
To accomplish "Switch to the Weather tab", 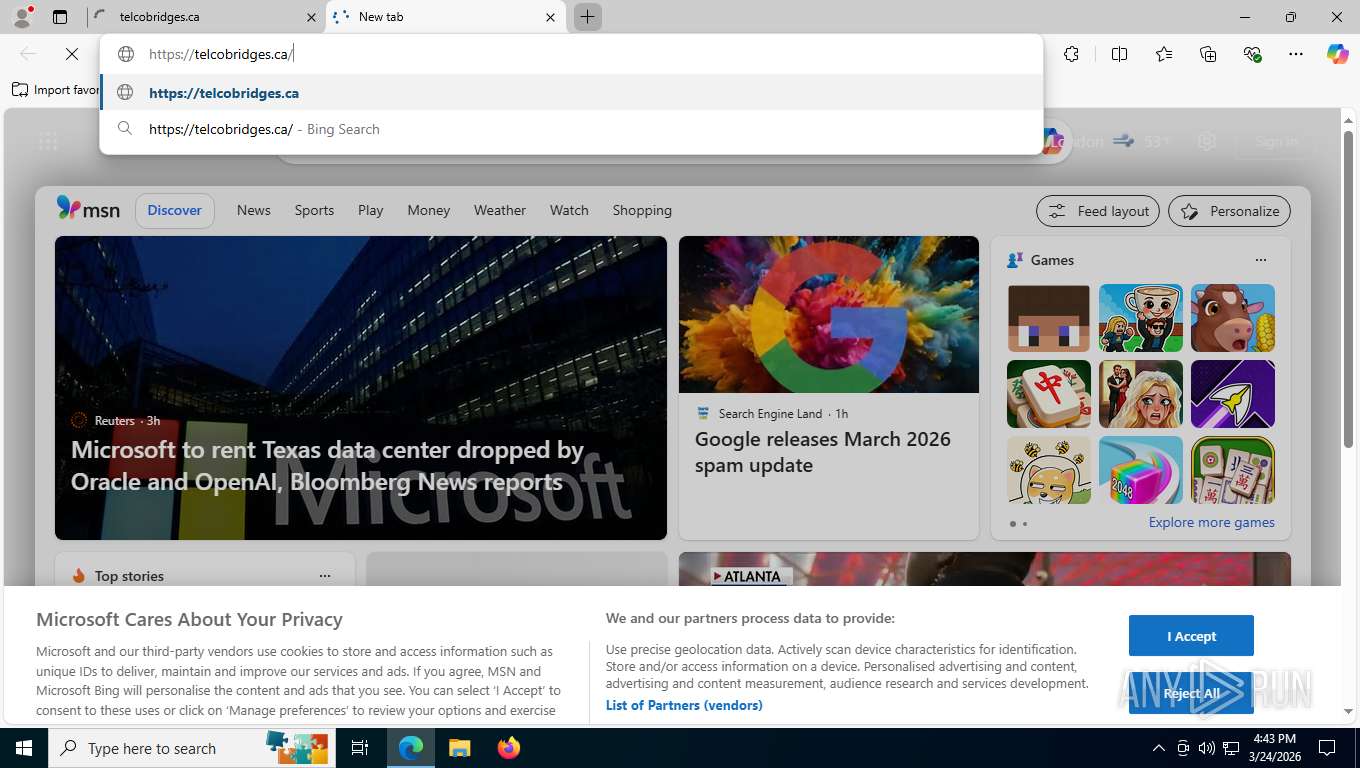I will [x=500, y=210].
